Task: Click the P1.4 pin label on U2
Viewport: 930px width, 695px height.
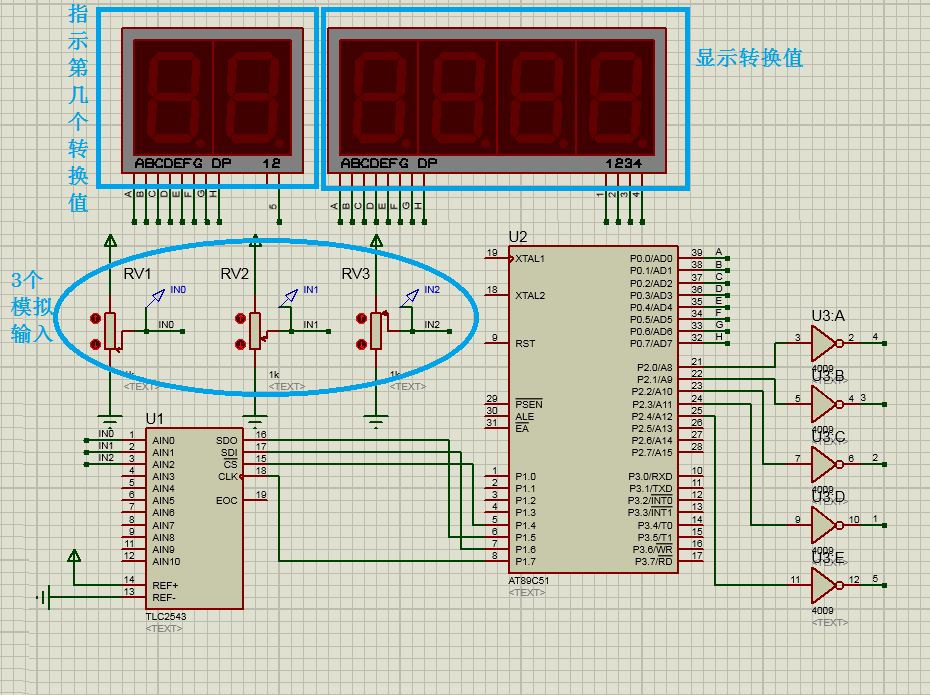Action: click(x=525, y=525)
